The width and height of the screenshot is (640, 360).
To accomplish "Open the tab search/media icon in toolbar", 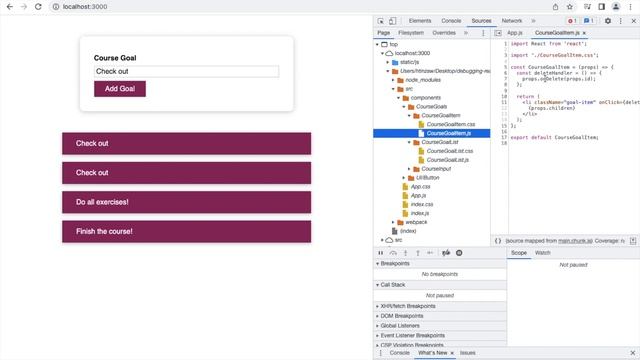I will point(587,7).
